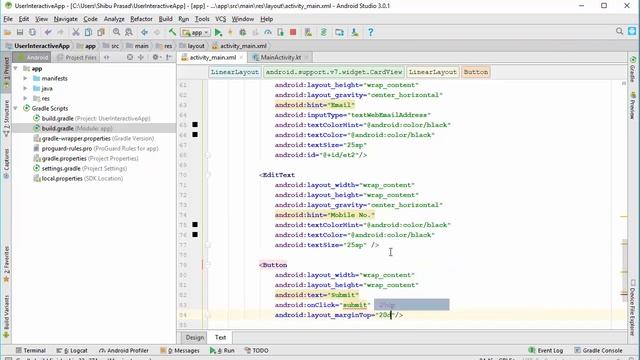The image size is (640, 360).
Task: Open the app run configuration dropdown
Action: [x=196, y=32]
